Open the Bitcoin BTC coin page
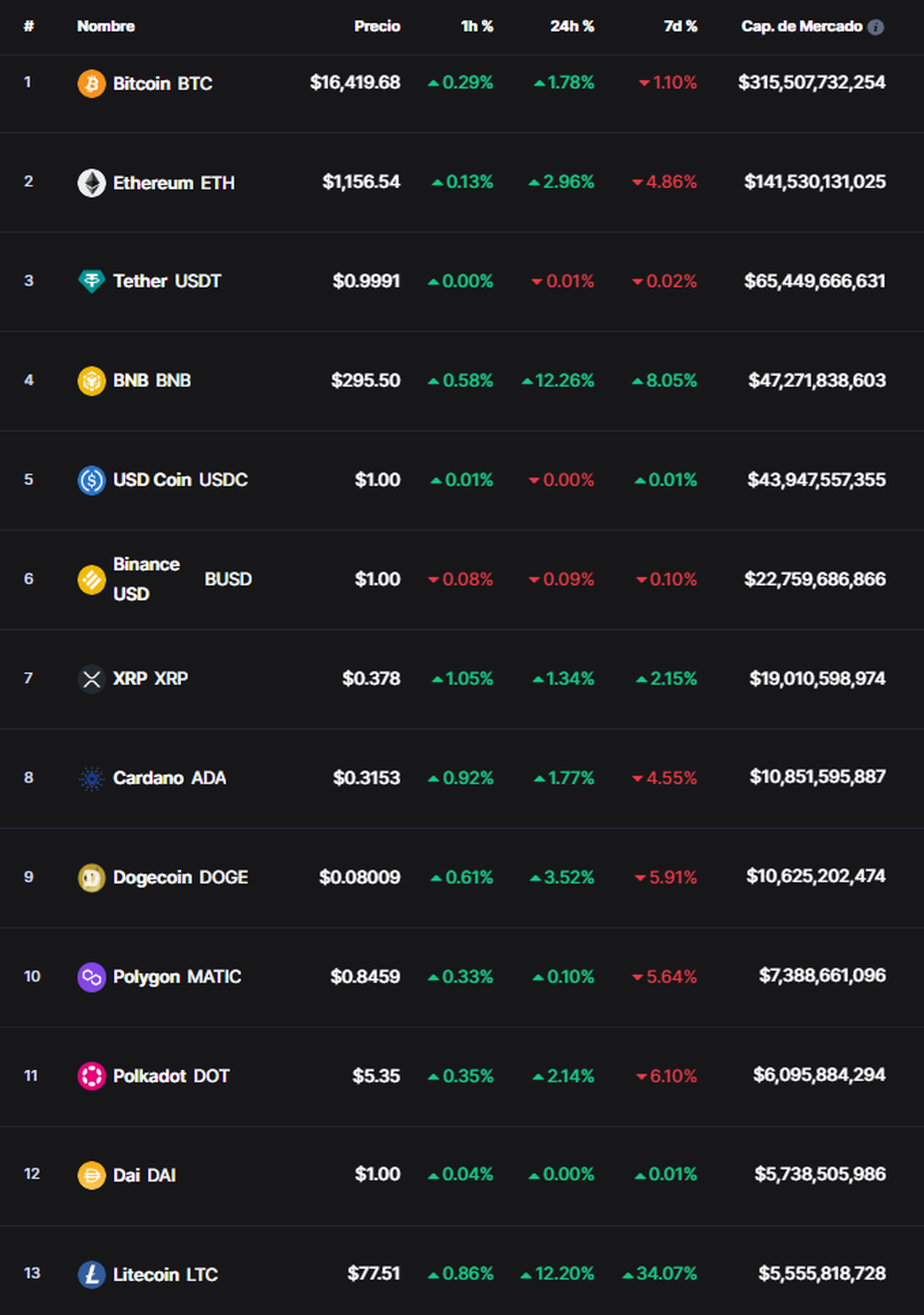The width and height of the screenshot is (924, 1315). pos(163,84)
